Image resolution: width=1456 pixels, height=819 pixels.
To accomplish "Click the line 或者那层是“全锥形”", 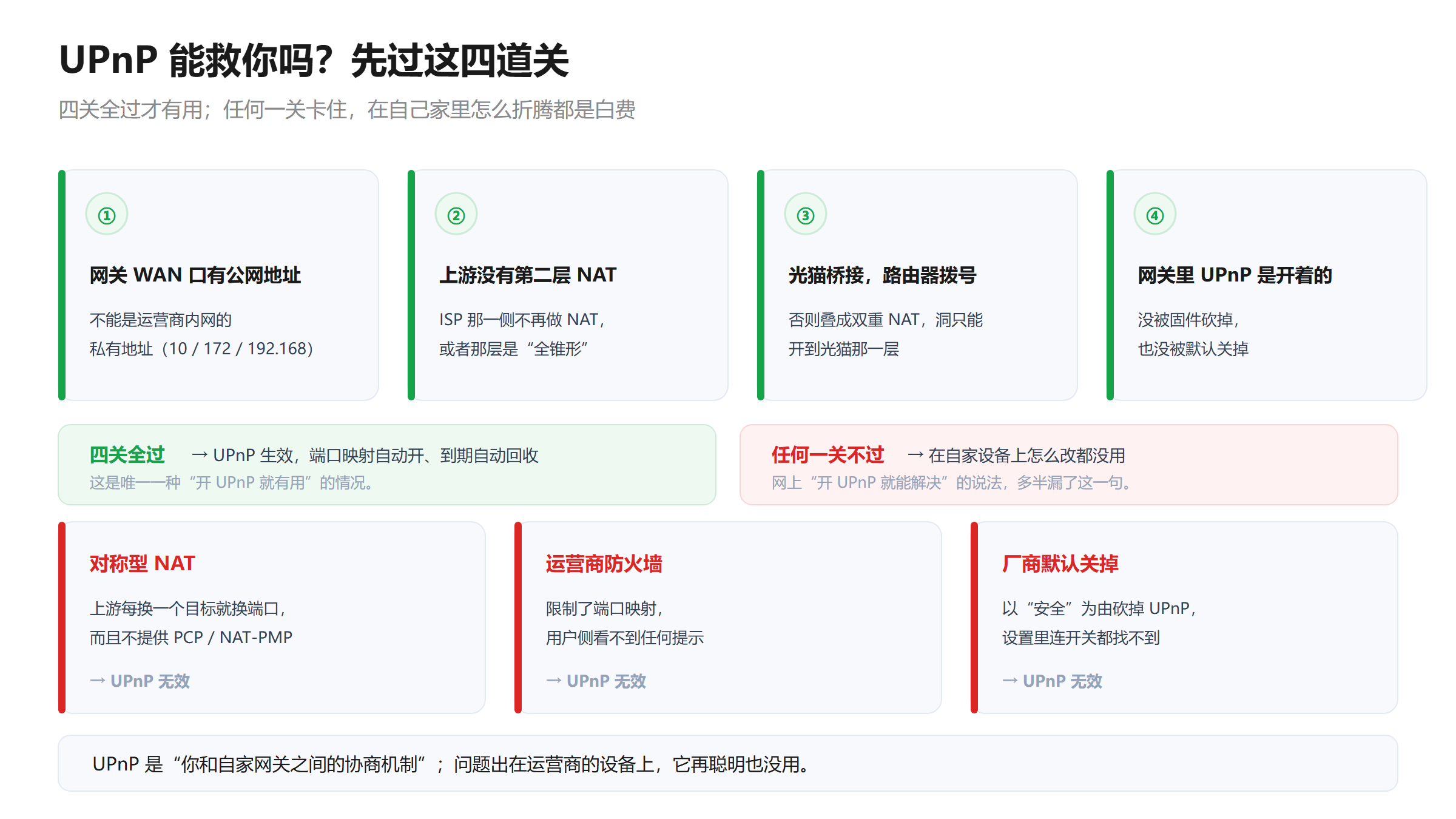I will 514,349.
